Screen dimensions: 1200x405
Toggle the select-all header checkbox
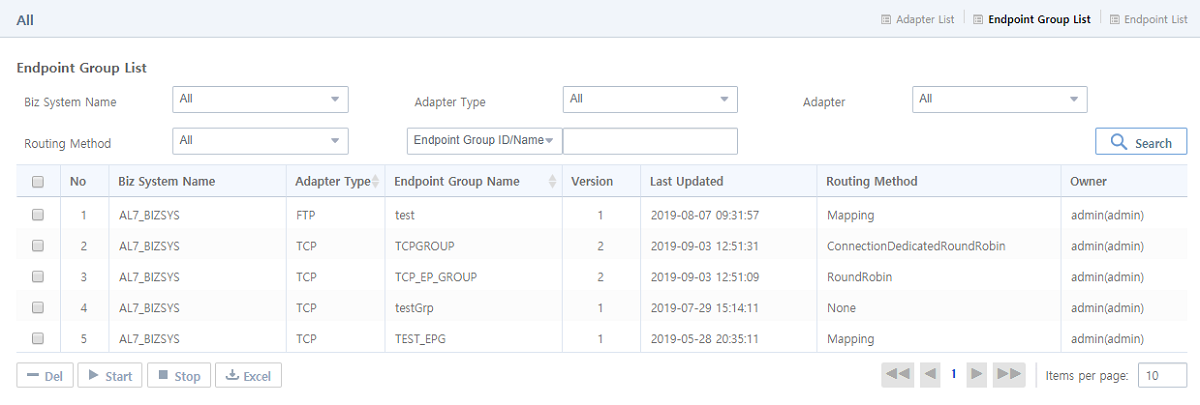[x=38, y=182]
